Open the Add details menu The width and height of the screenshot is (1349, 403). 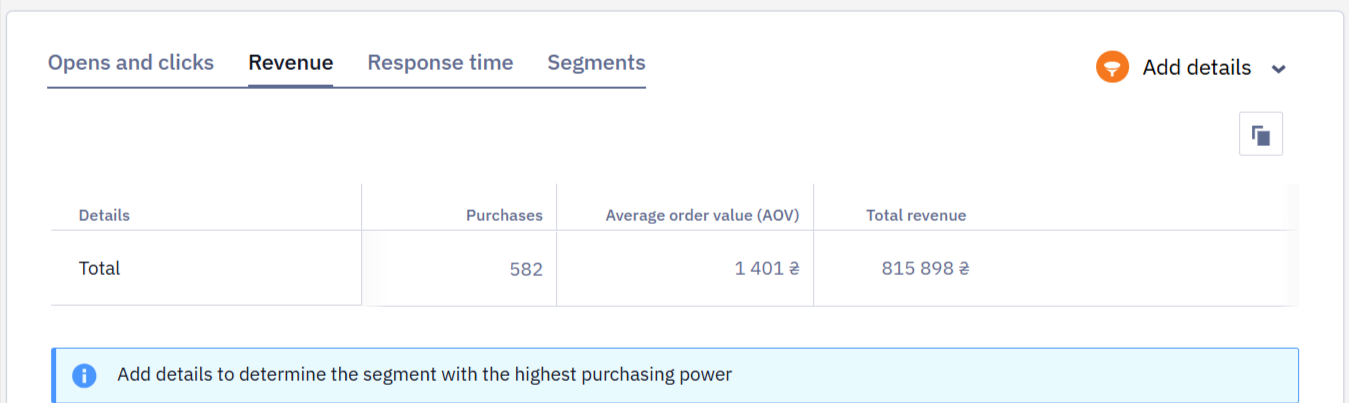[x=1196, y=68]
